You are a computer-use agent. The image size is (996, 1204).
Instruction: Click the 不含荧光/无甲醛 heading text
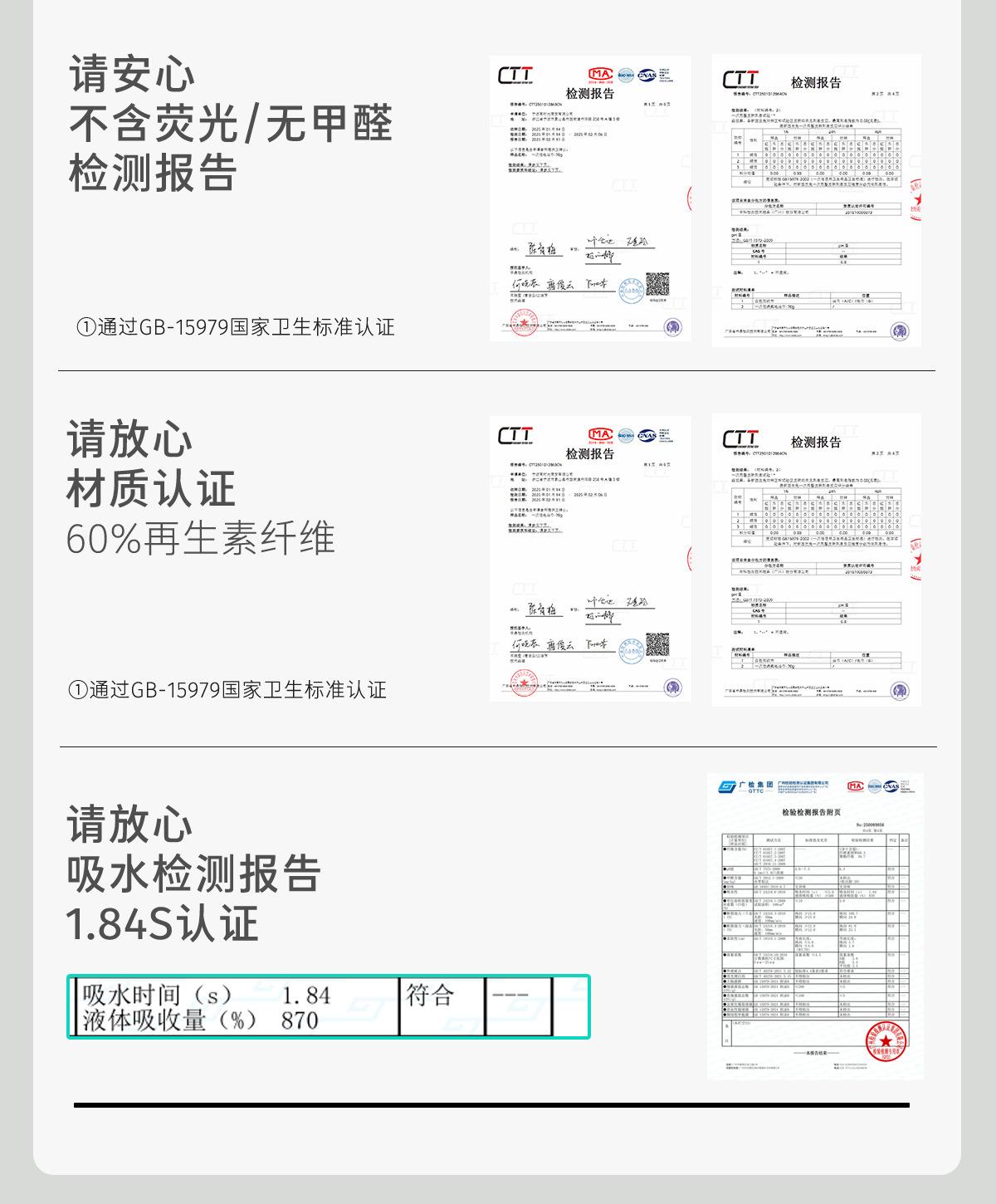230,125
